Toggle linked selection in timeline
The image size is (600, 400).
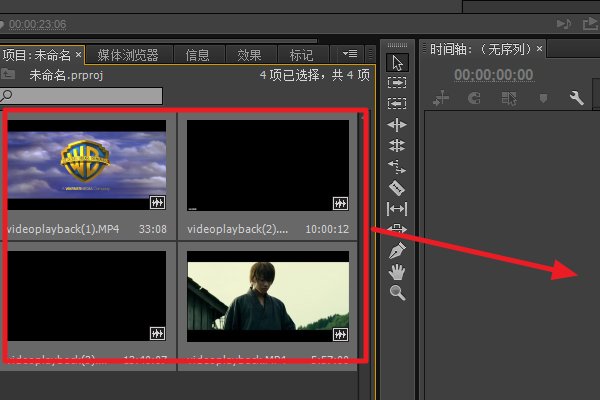click(x=509, y=98)
